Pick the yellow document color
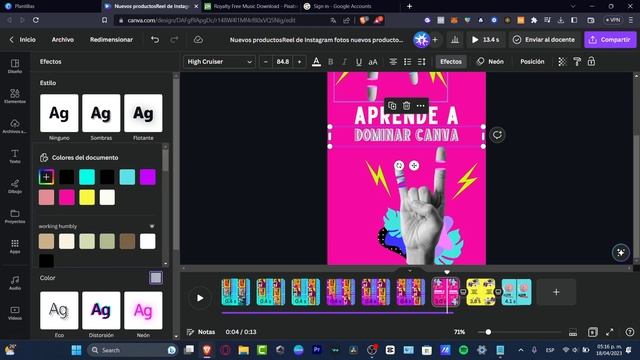 (87, 197)
